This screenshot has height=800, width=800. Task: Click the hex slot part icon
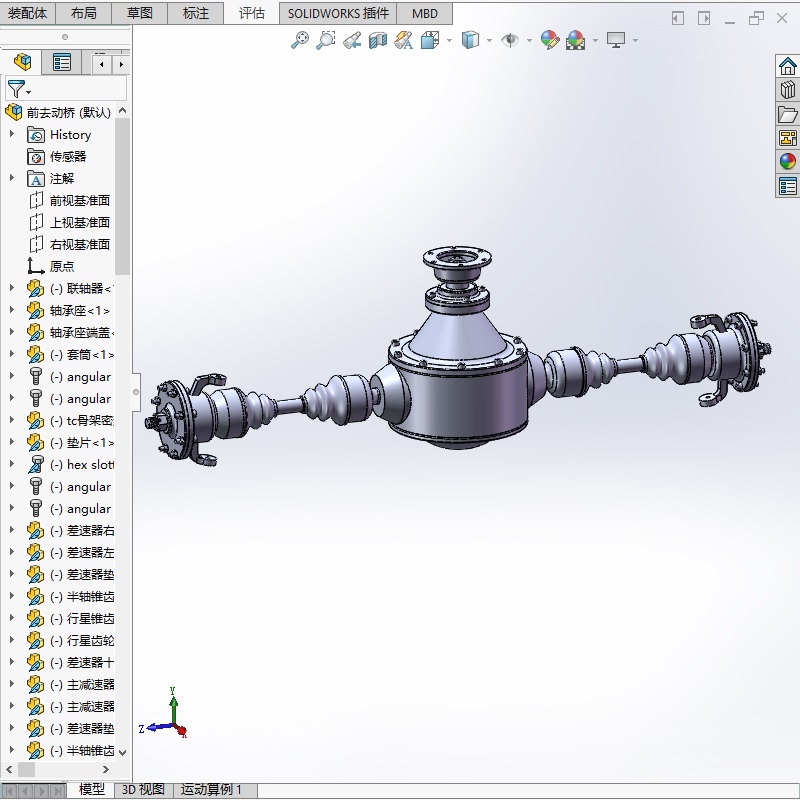36,464
